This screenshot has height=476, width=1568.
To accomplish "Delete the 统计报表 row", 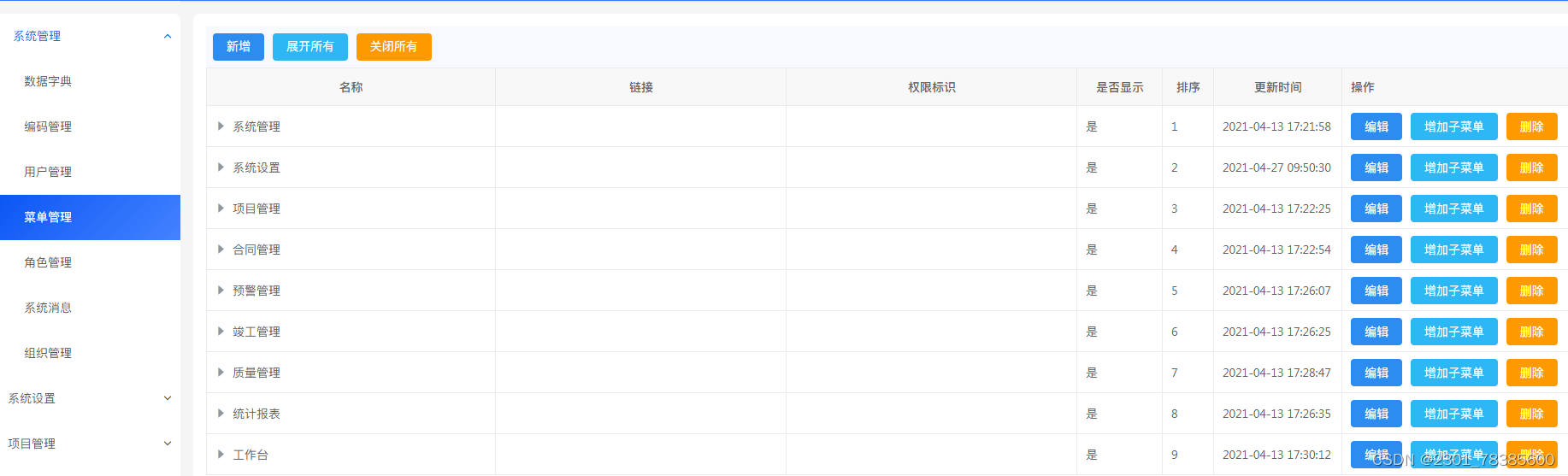I will [x=1532, y=414].
